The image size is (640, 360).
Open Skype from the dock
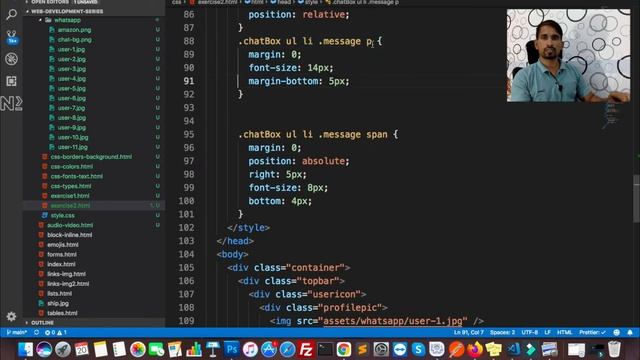tap(418, 349)
